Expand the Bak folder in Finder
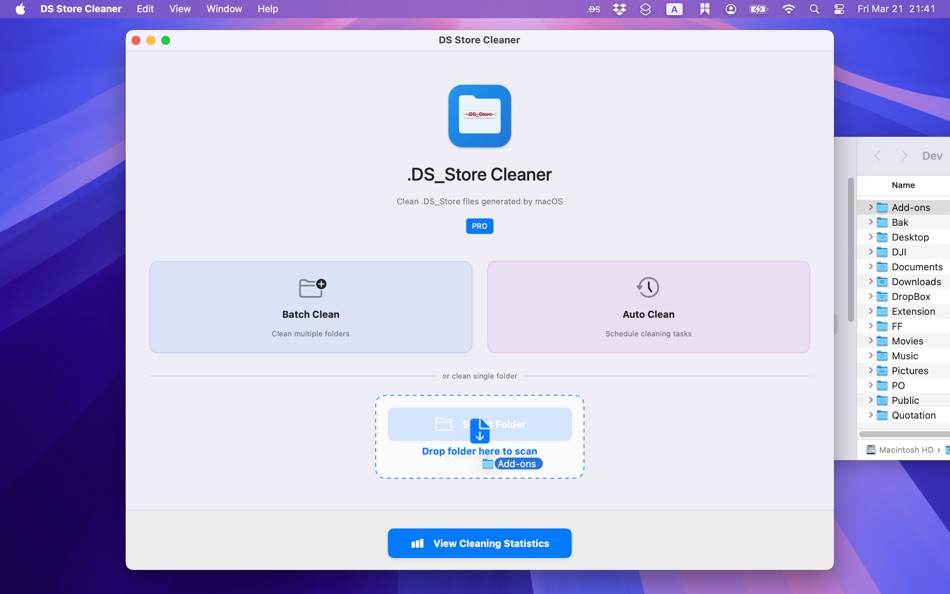This screenshot has width=950, height=594. click(871, 222)
